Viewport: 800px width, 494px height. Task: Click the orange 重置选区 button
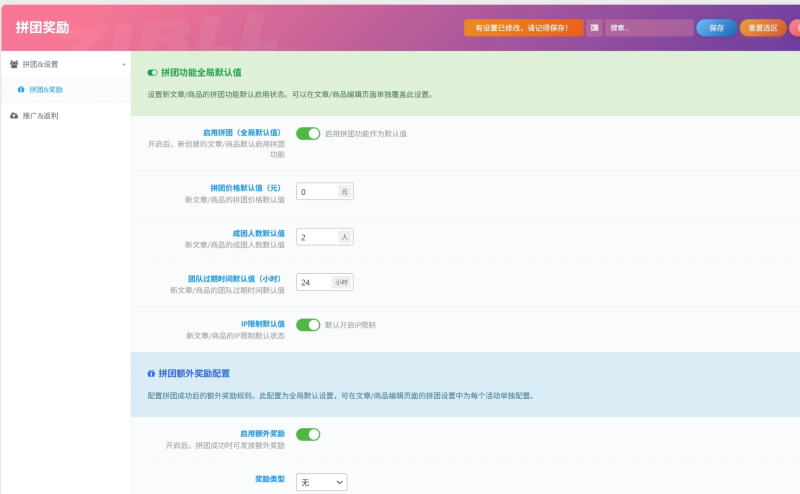[763, 28]
